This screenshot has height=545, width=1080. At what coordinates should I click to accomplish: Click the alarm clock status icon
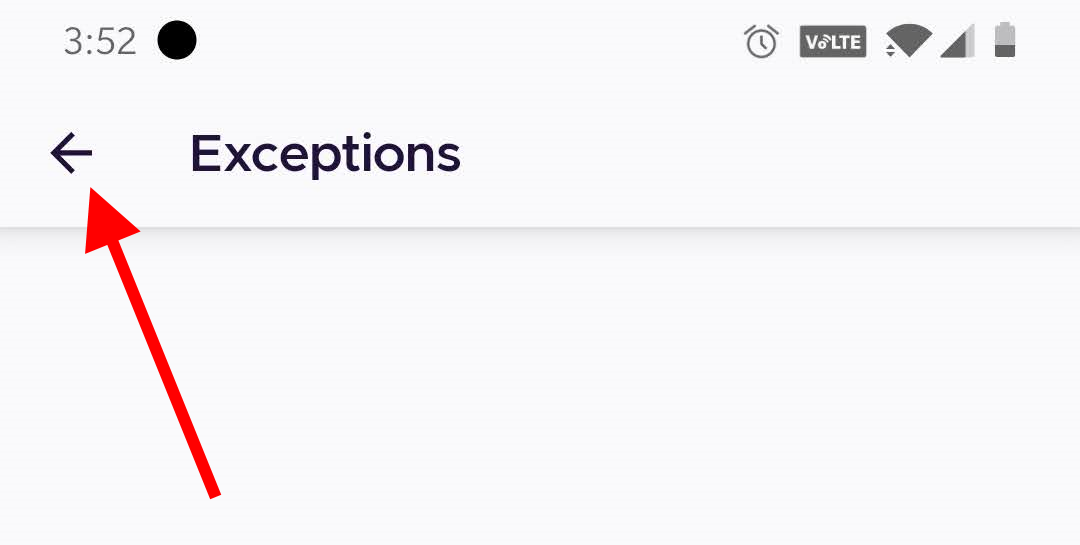(761, 42)
